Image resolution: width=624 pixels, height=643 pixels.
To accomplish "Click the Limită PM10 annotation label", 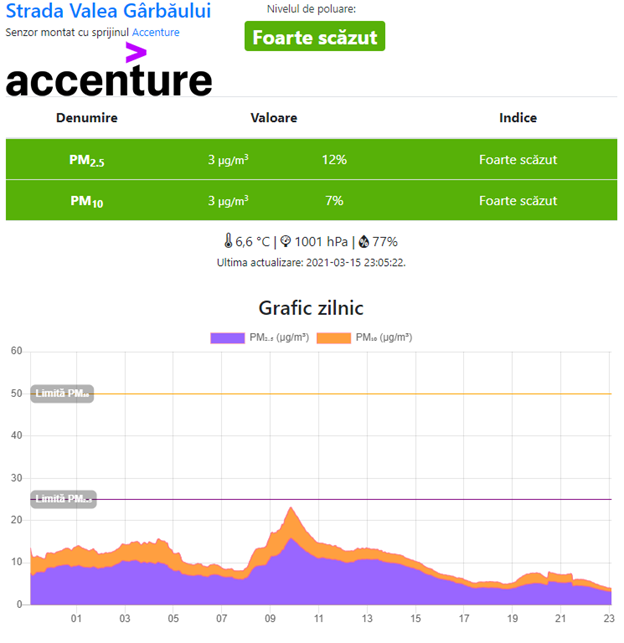I will pos(62,393).
